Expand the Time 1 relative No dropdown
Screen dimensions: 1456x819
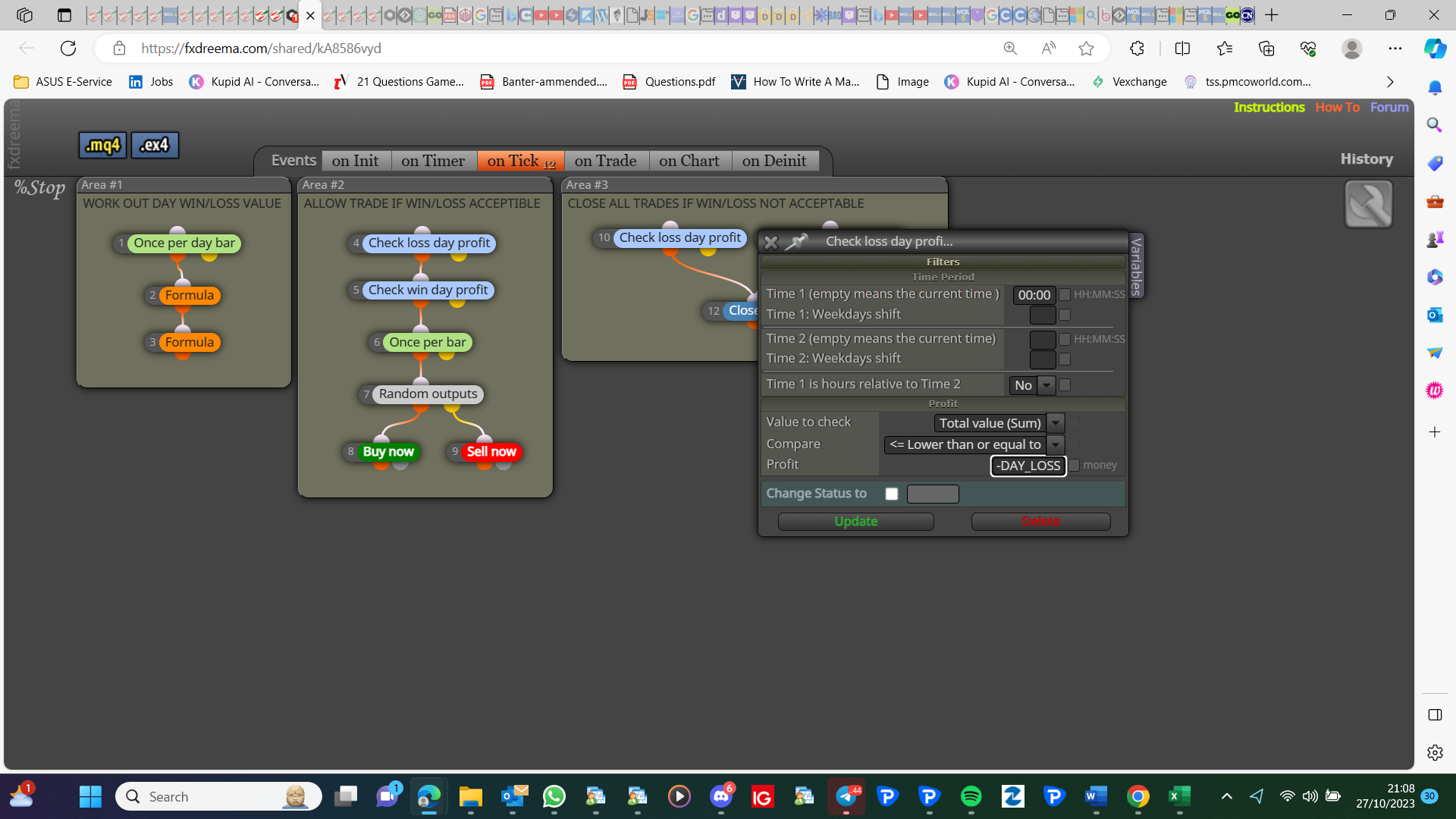pos(1046,385)
